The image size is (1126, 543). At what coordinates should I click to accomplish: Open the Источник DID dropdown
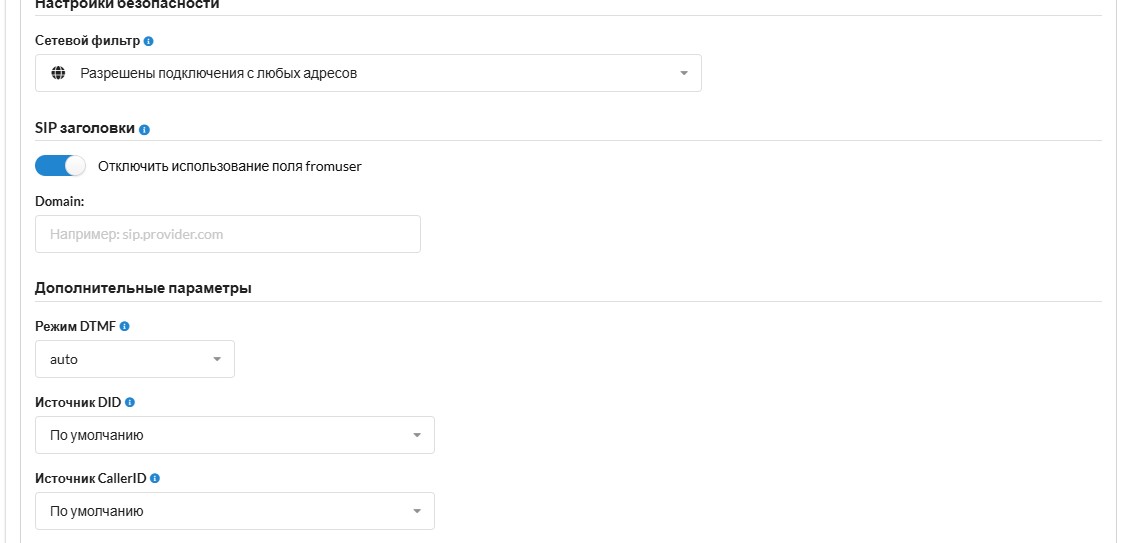[x=417, y=435]
